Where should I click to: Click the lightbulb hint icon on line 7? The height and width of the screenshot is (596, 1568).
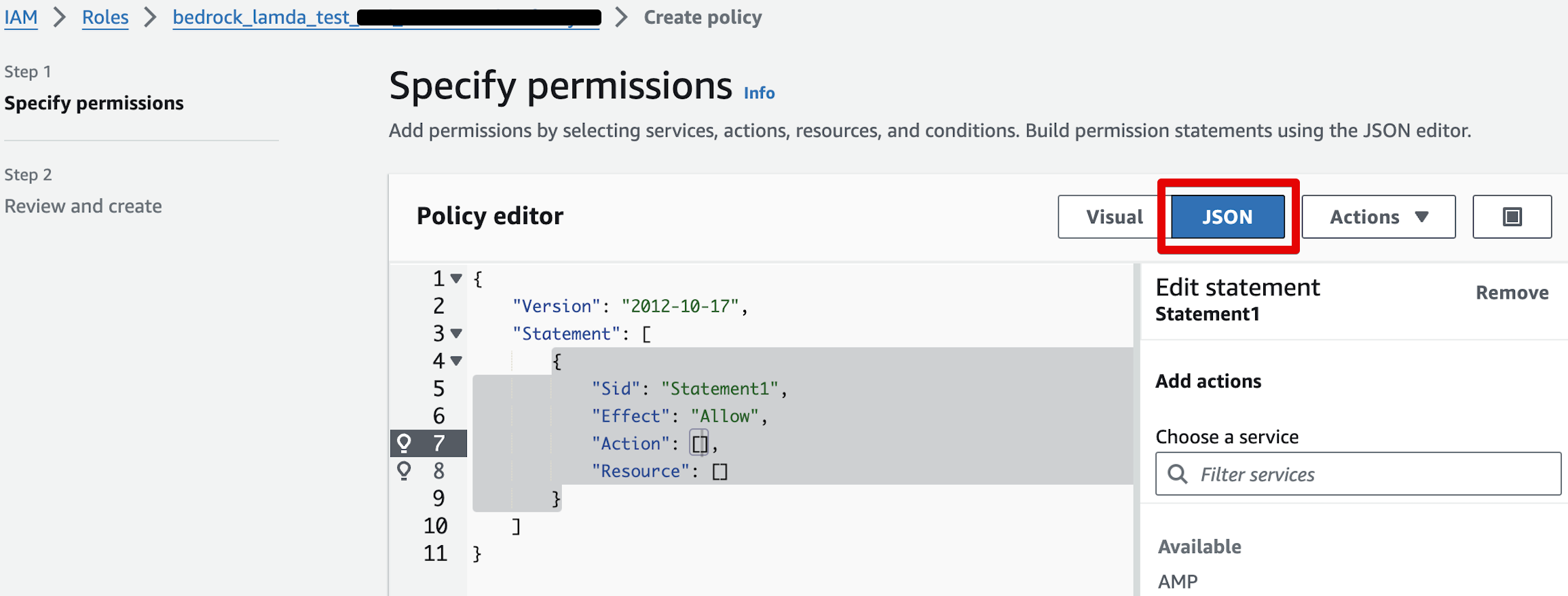pyautogui.click(x=404, y=443)
